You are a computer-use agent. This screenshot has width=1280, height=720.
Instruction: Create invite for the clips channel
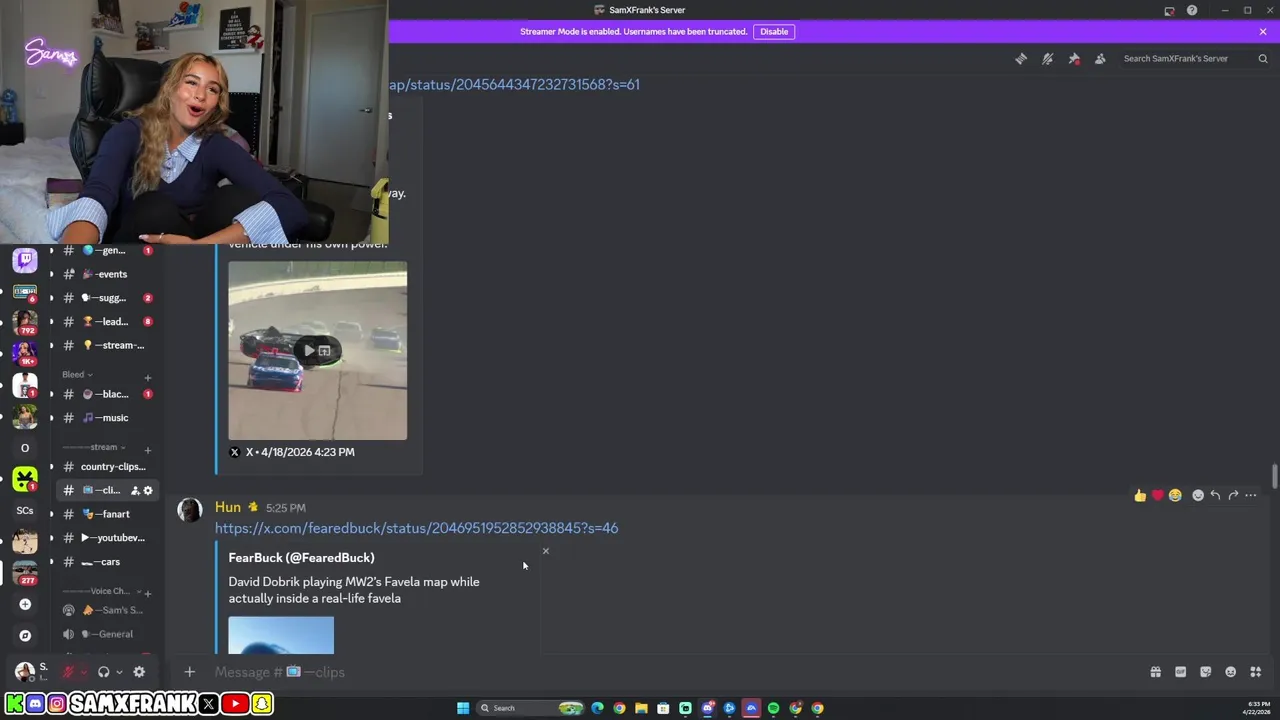135,491
